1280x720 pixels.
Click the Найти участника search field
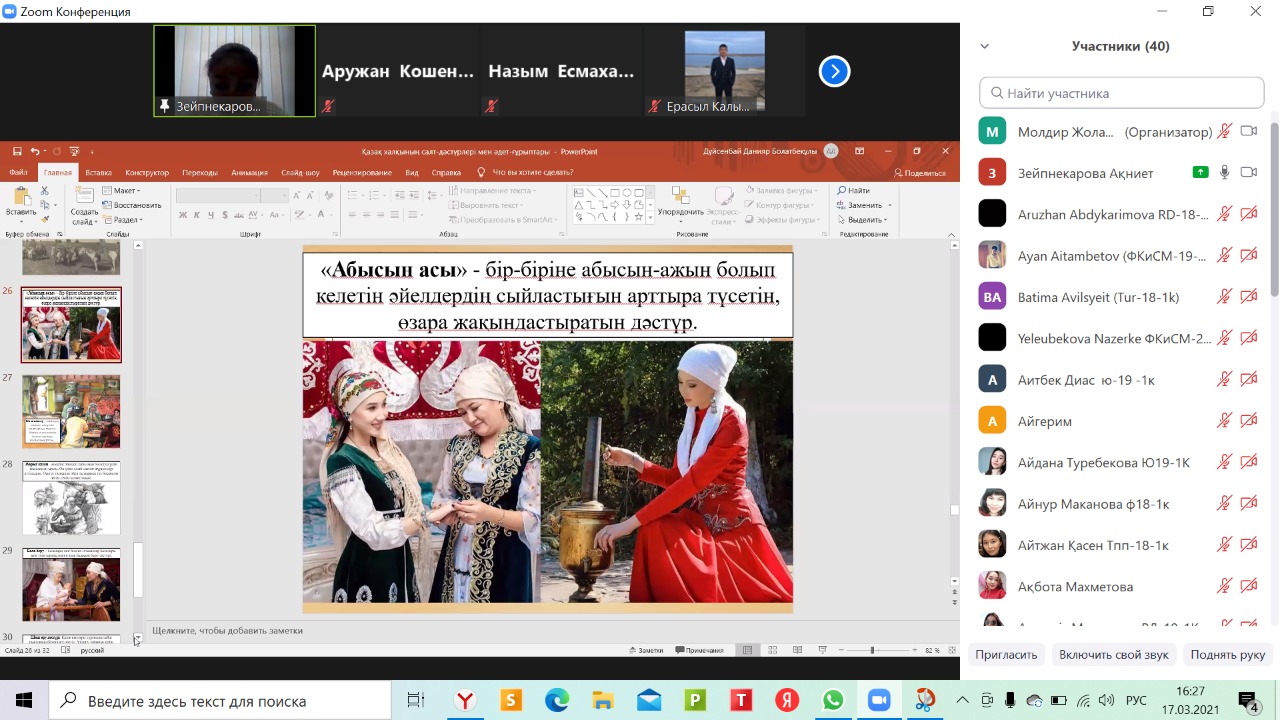pos(1122,93)
